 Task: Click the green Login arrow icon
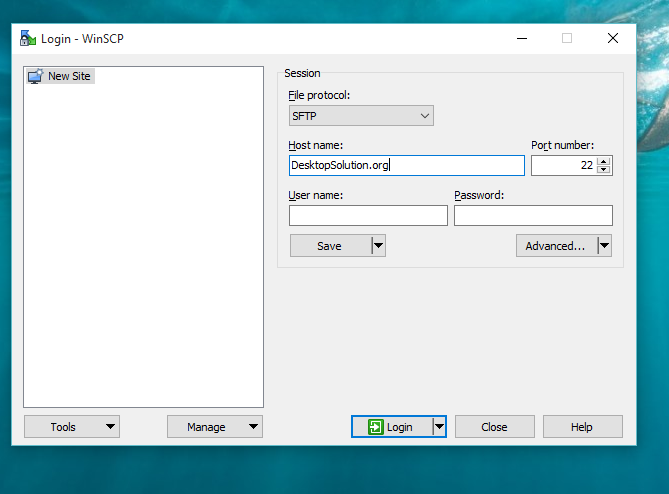tap(375, 427)
